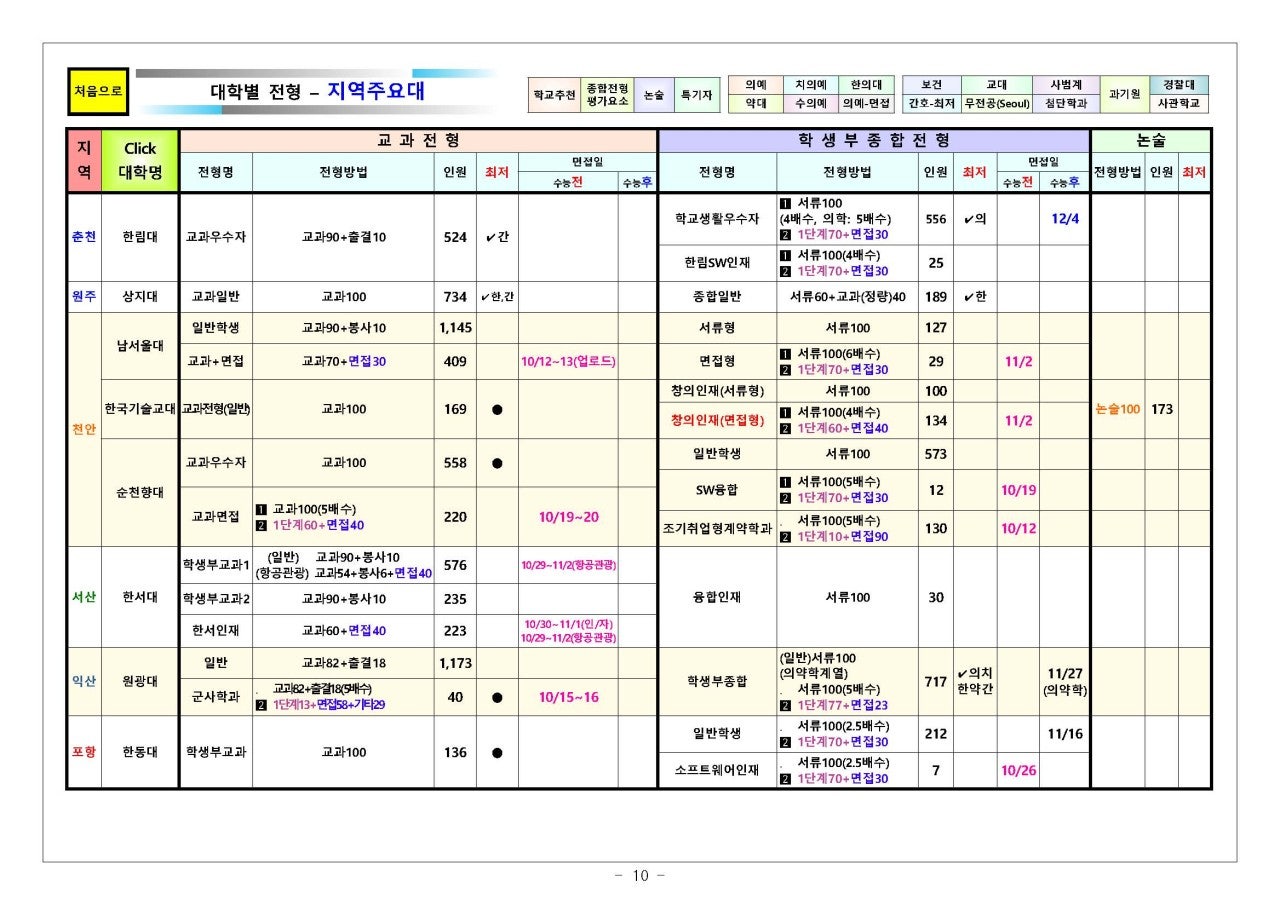1280x905 pixels.
Task: Click the 남서울대 university name
Action: click(140, 346)
